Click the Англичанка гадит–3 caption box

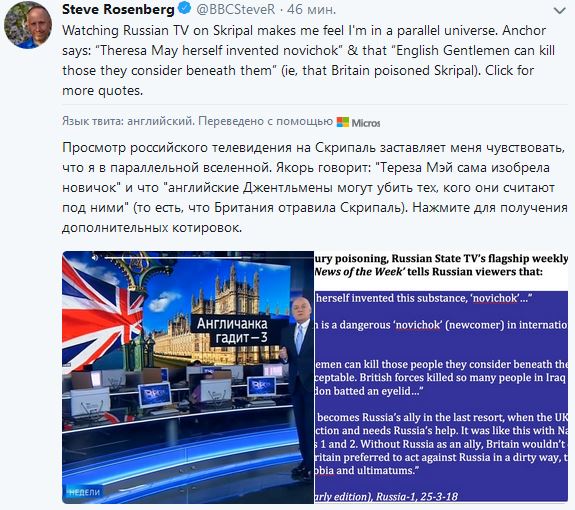(232, 330)
